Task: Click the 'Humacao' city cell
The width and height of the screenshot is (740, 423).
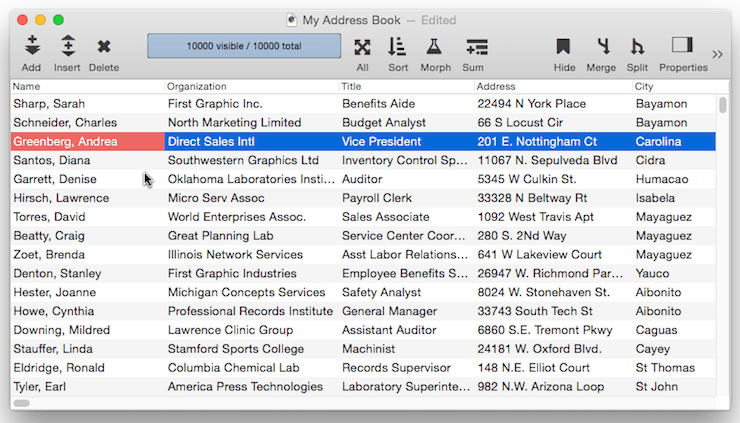Action: pyautogui.click(x=674, y=179)
